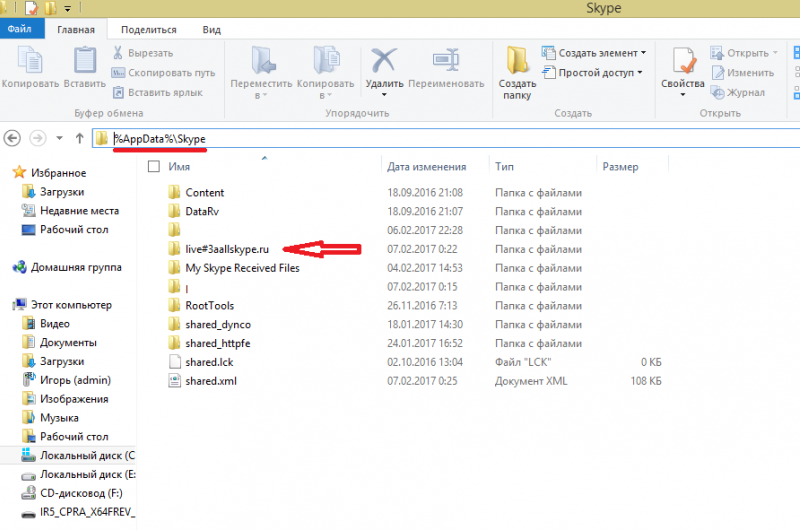Select the RootTools folder
800x530 pixels.
point(210,306)
